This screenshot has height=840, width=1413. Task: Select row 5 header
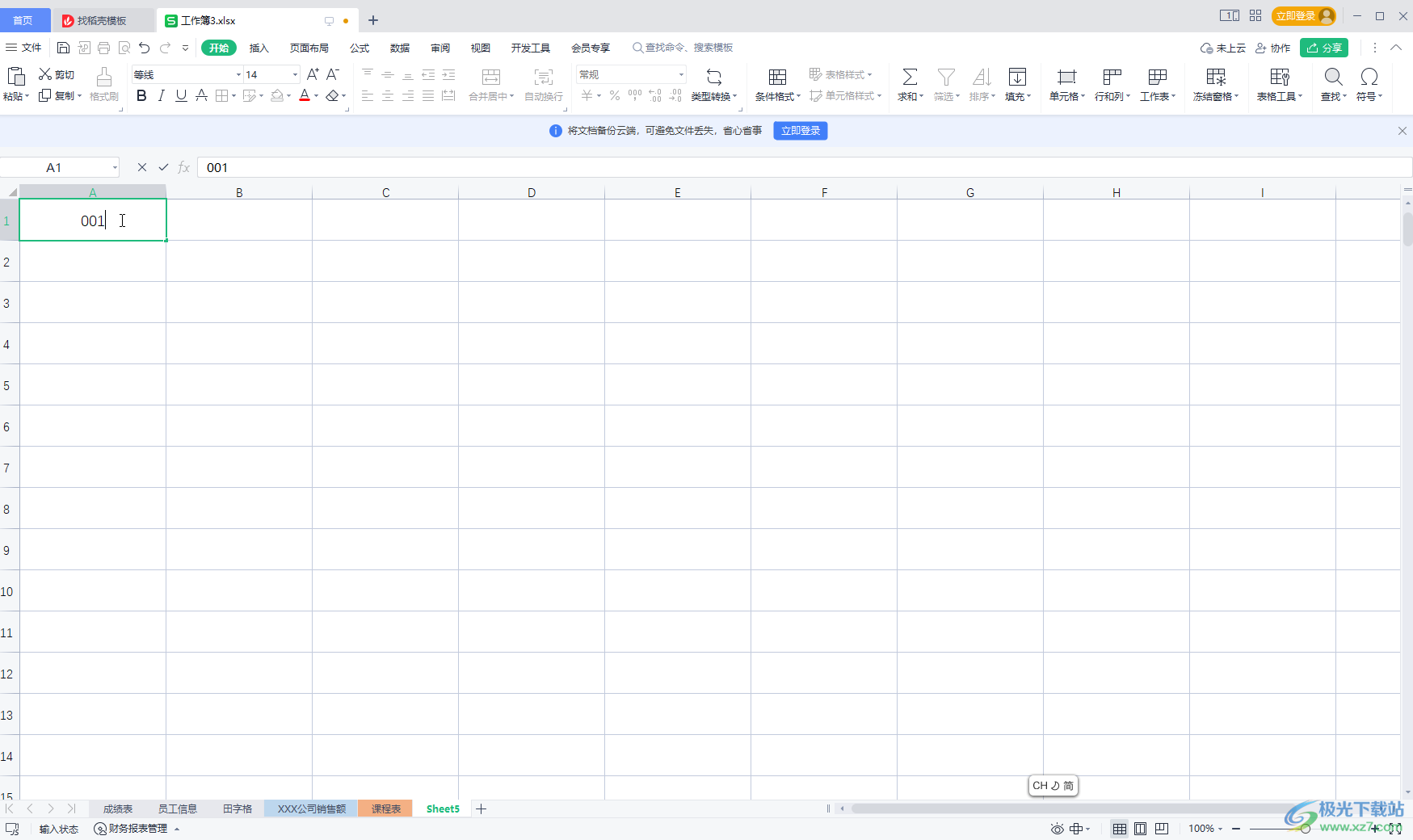9,385
